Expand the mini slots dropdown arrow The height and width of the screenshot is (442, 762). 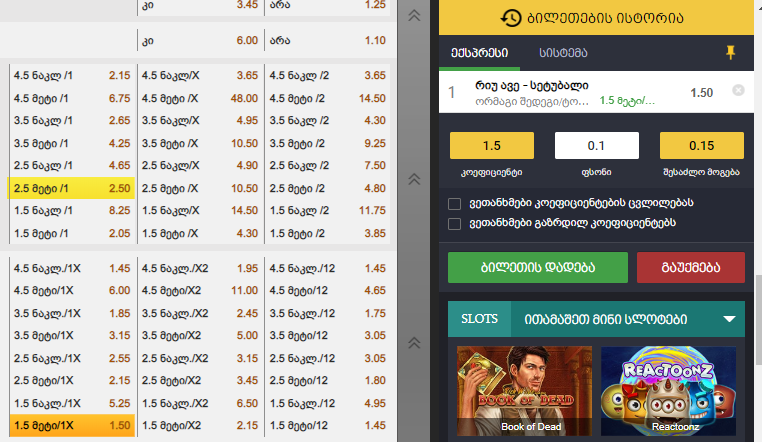[x=729, y=319]
